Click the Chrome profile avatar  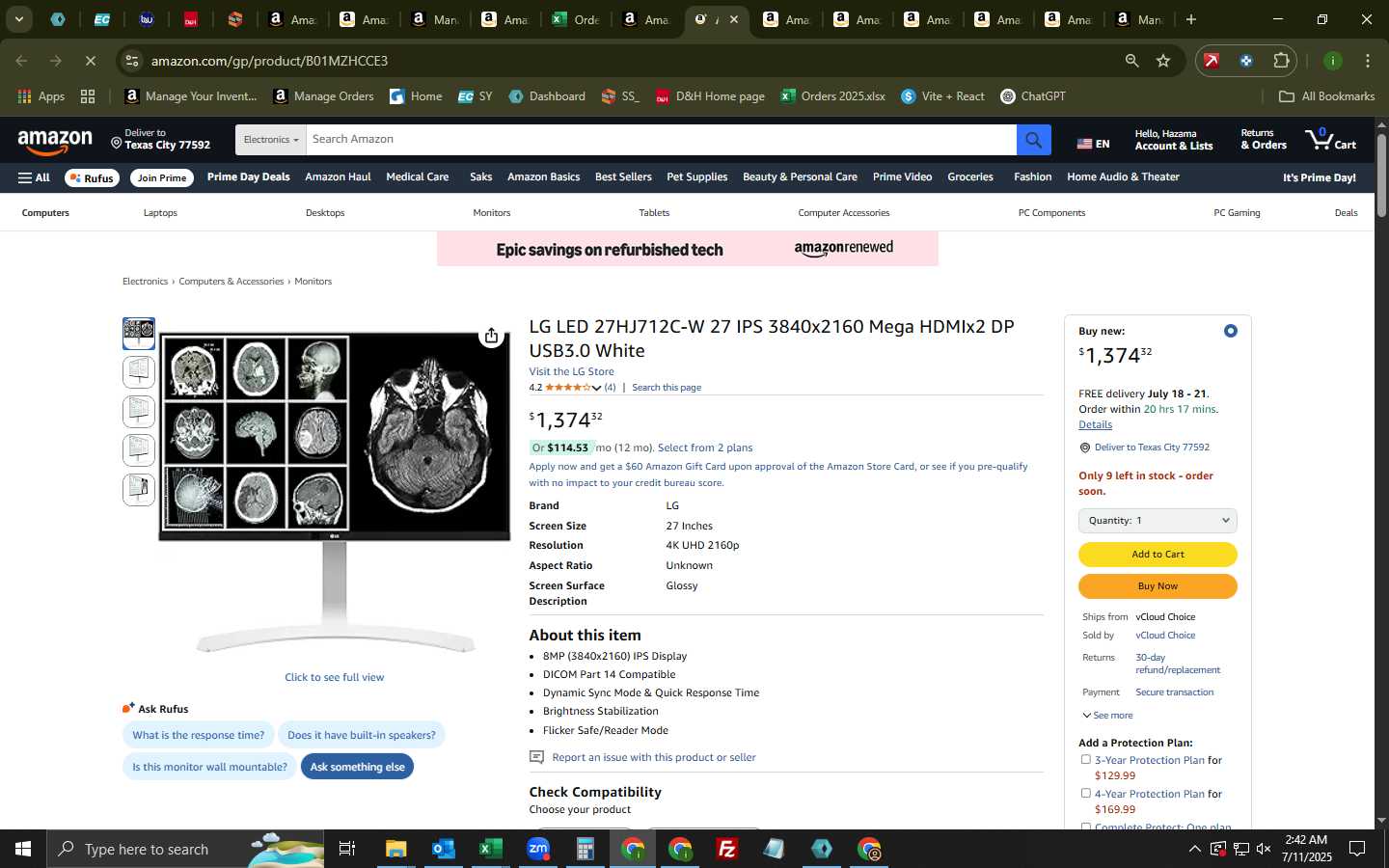(1332, 61)
